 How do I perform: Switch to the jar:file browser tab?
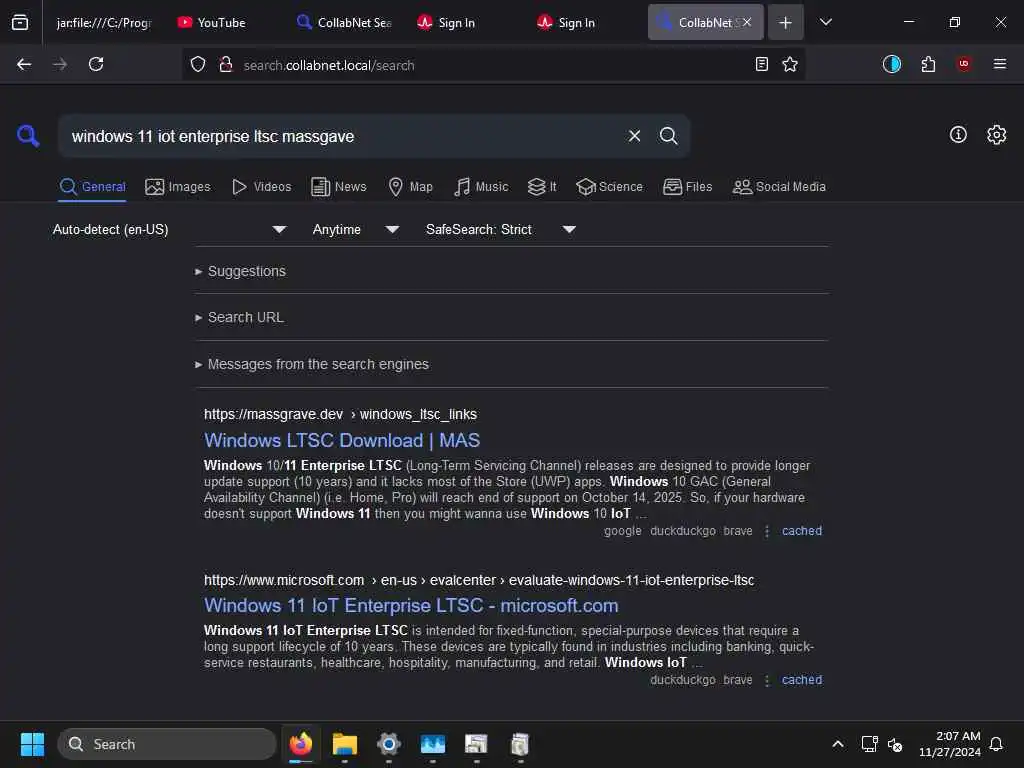pos(103,22)
